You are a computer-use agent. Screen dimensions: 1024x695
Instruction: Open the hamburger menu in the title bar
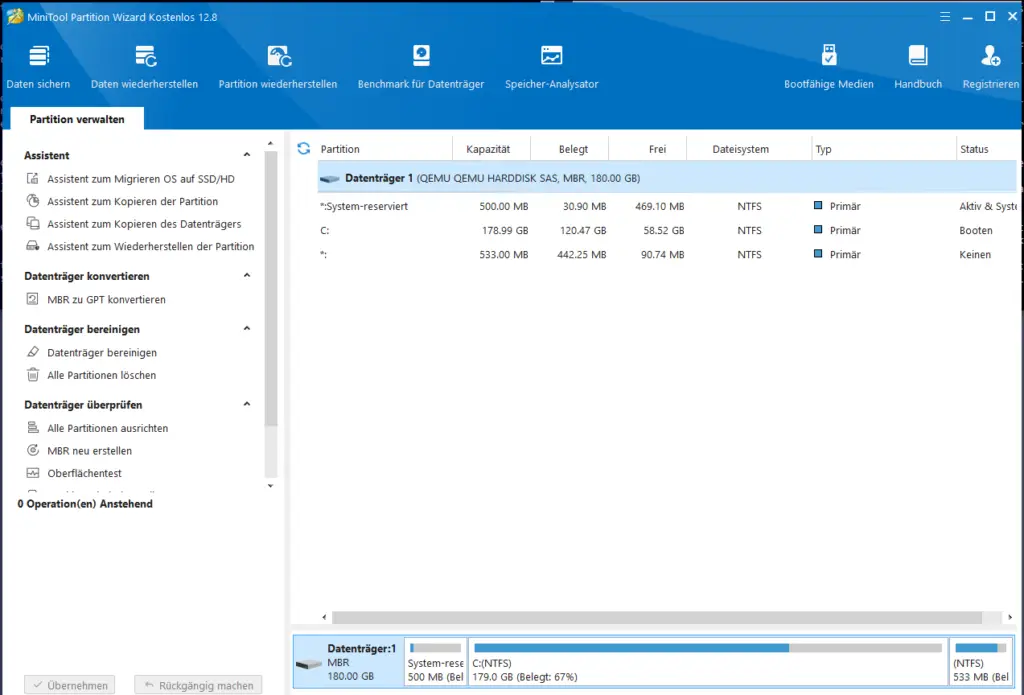pyautogui.click(x=944, y=16)
